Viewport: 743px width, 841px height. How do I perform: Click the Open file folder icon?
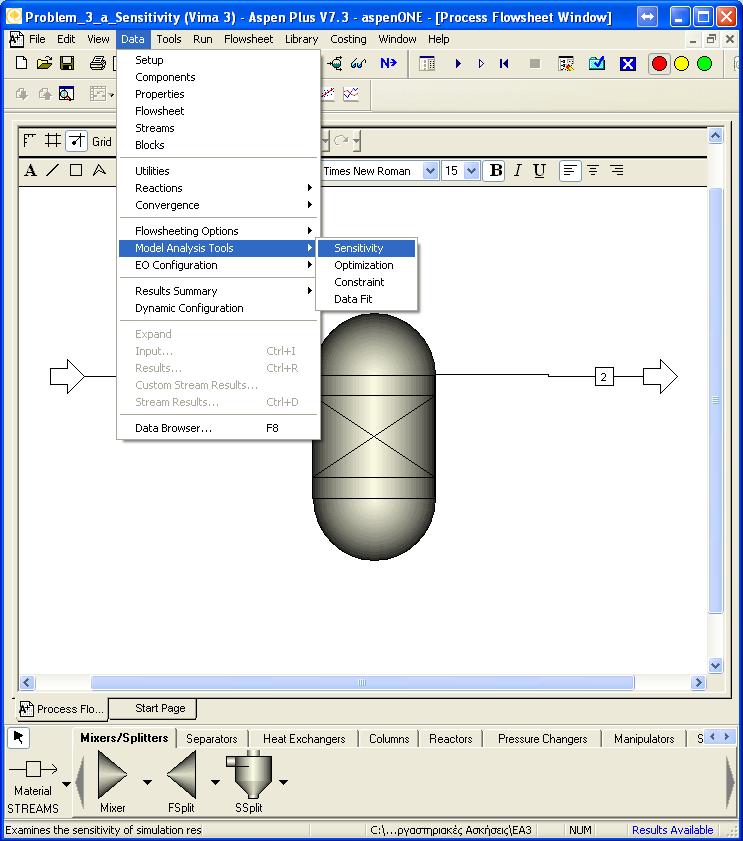(45, 63)
